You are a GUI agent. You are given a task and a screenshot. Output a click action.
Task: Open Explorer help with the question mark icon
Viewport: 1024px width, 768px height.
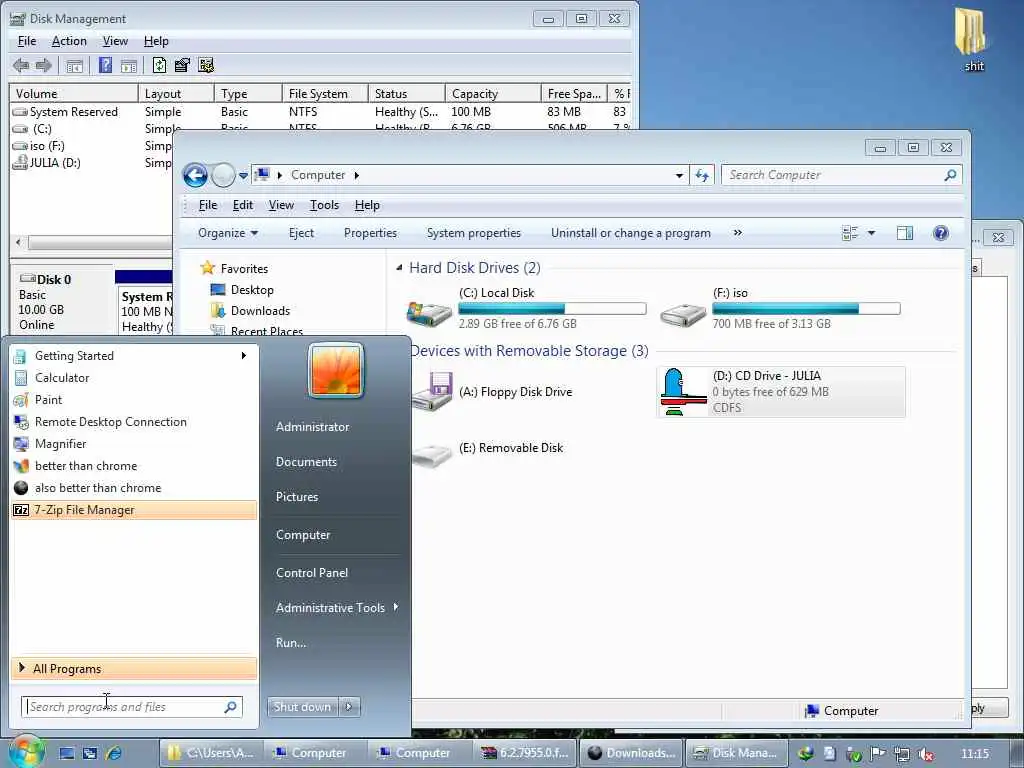tap(940, 233)
